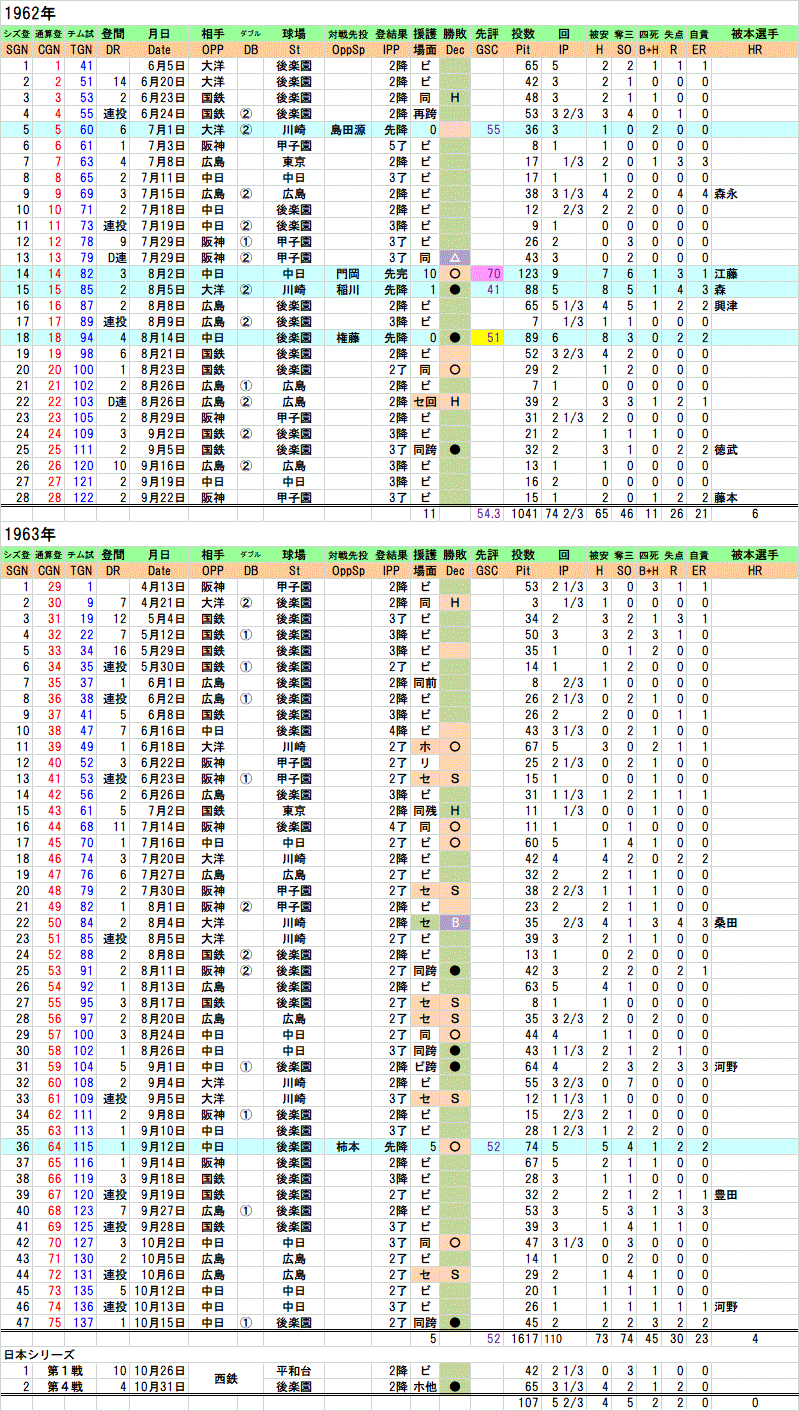The image size is (799, 1411).
Task: Click the セ回 situation cell
Action: (424, 401)
